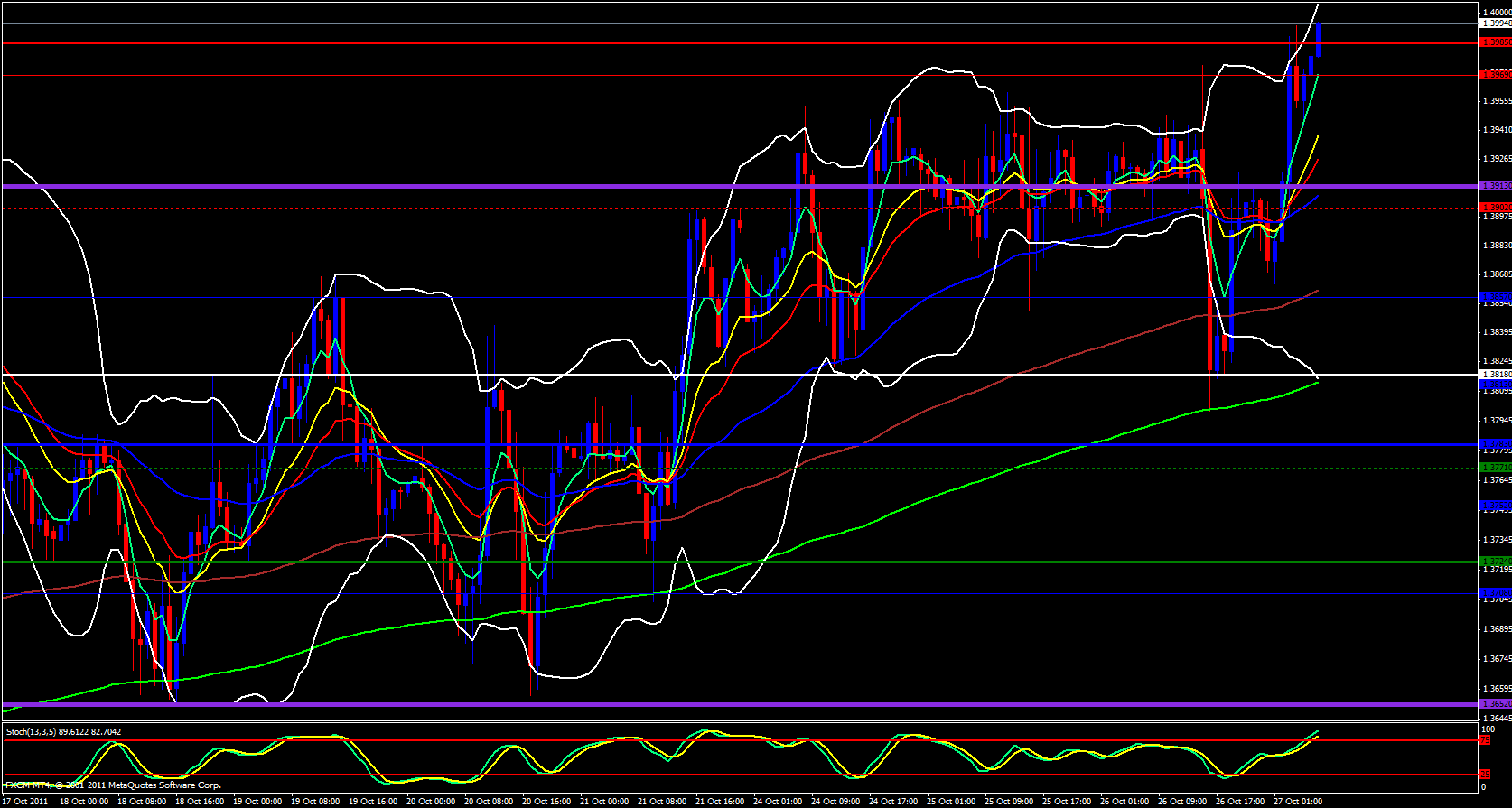1512x808 pixels.
Task: Click the white 1.38180 price level label
Action: 1495,374
